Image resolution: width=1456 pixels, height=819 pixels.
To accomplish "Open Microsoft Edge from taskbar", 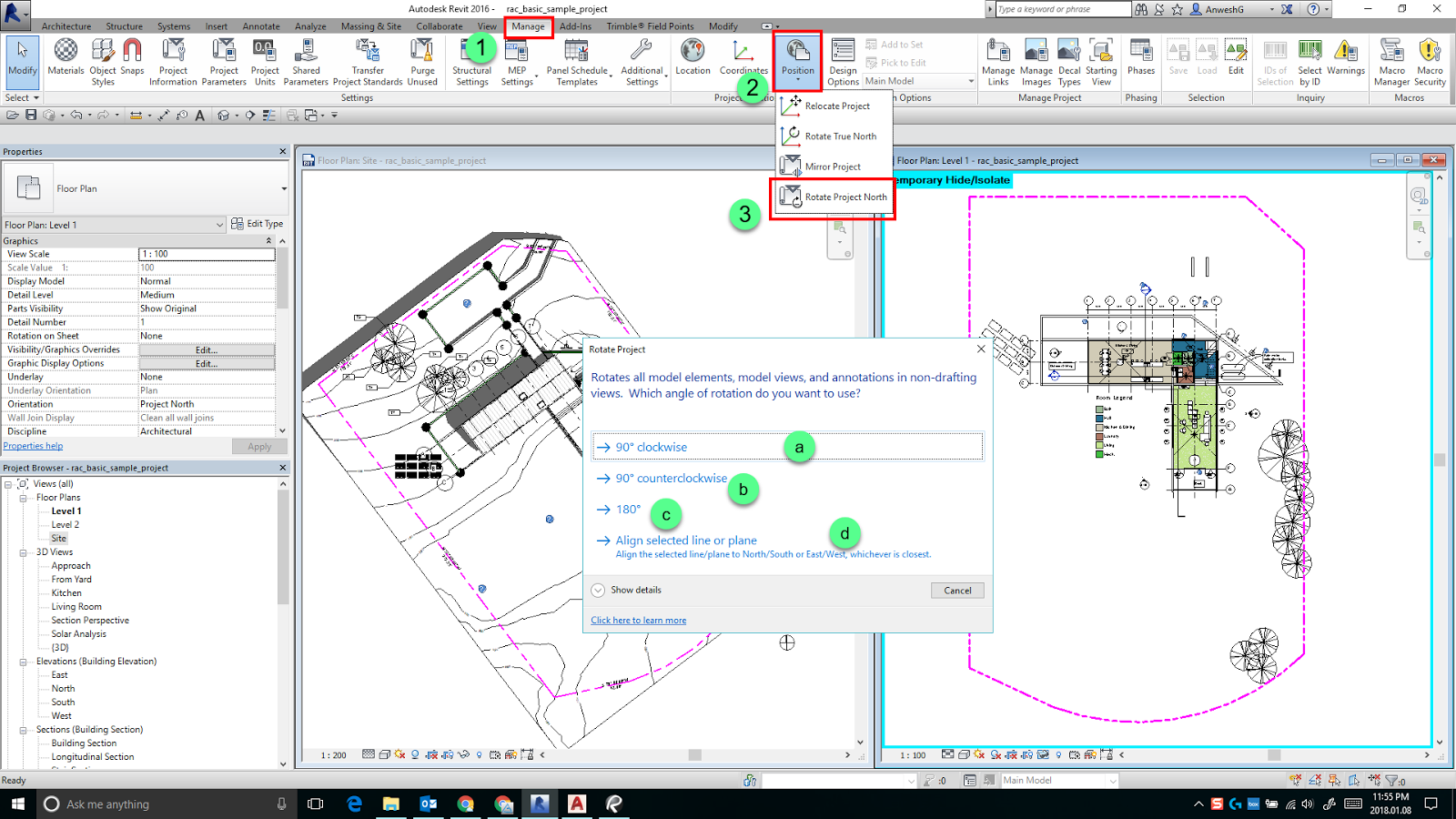I will (x=354, y=804).
